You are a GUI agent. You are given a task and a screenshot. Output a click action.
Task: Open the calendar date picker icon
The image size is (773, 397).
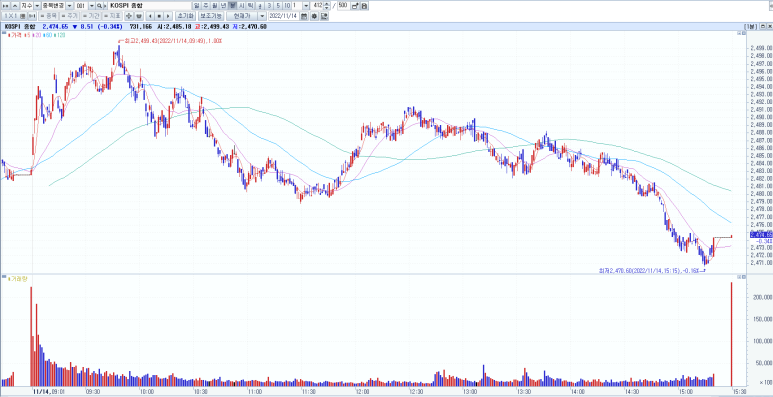pos(304,16)
